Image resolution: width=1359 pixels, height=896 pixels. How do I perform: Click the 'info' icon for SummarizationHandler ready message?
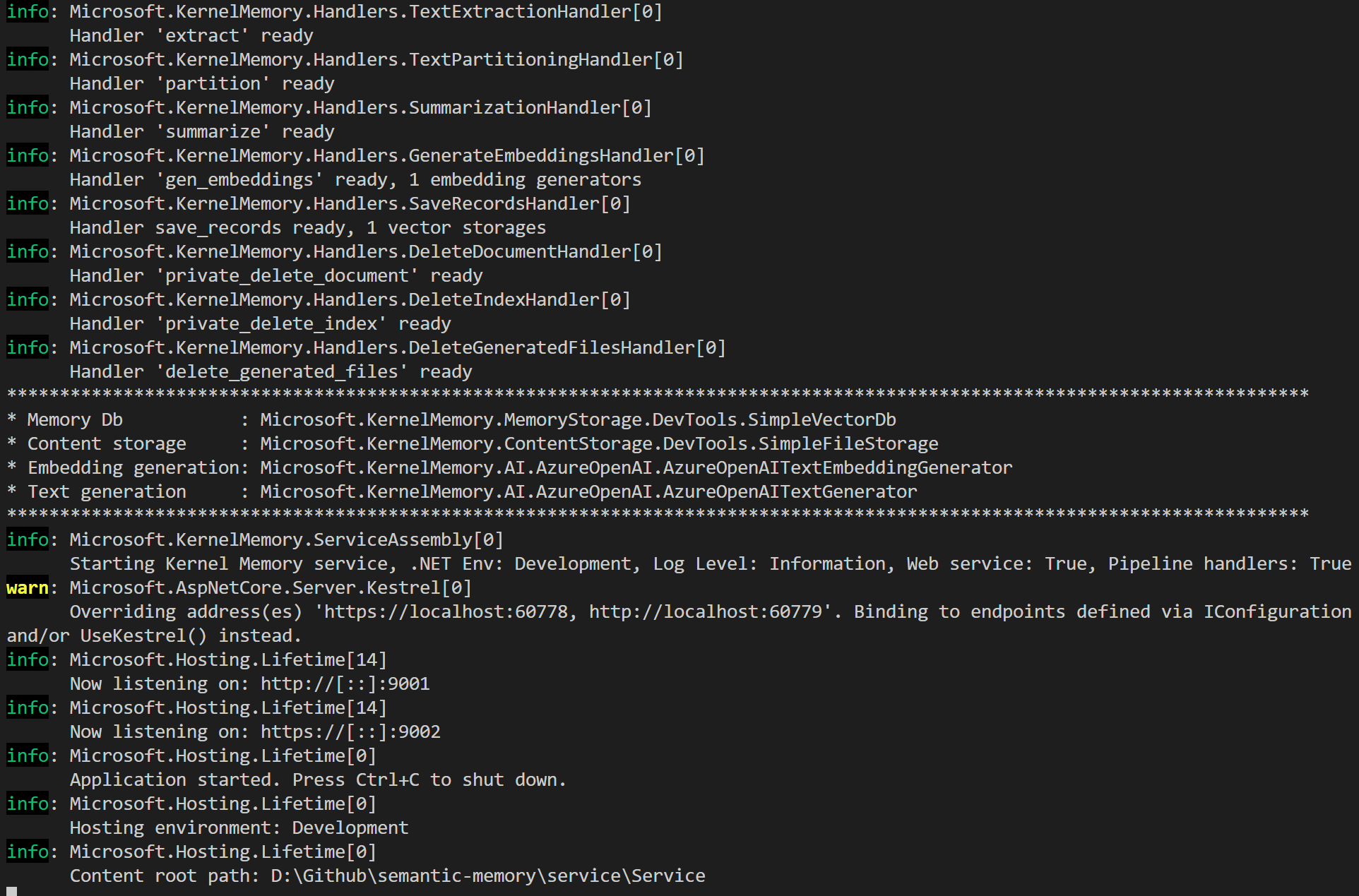point(27,107)
